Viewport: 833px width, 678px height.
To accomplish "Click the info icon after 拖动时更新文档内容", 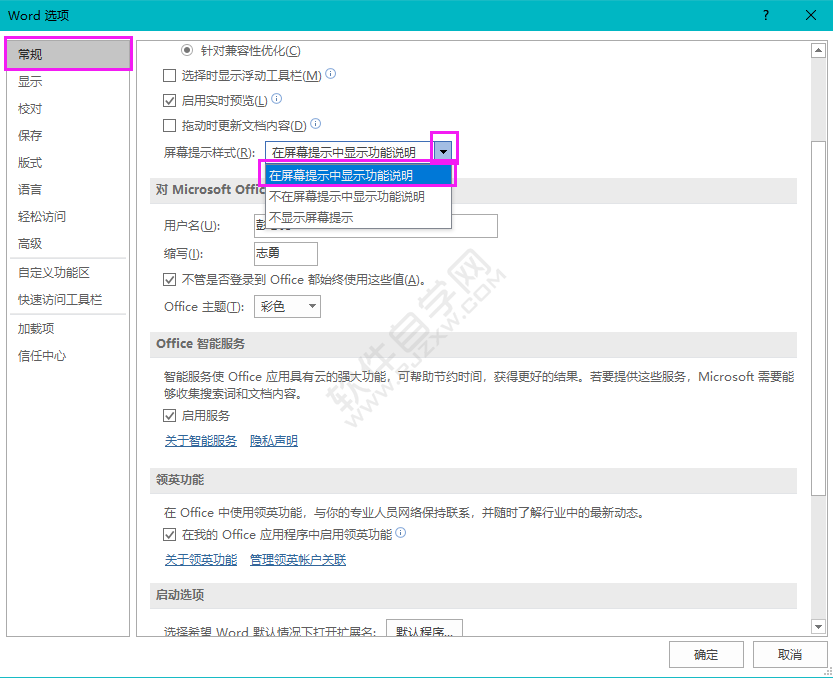I will (x=315, y=123).
